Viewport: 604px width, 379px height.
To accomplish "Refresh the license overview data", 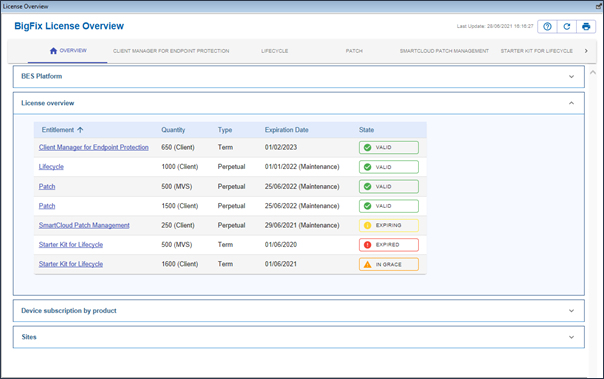I will coord(567,27).
